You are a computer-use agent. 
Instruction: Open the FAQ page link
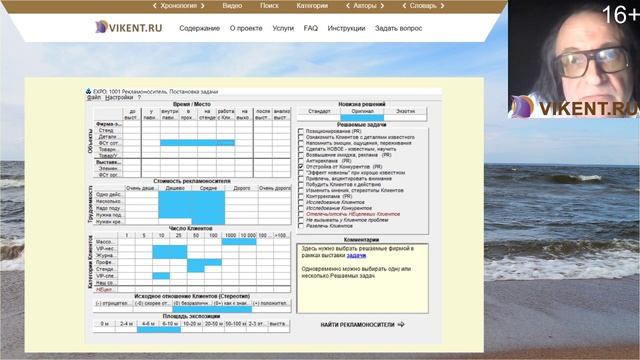(x=311, y=28)
